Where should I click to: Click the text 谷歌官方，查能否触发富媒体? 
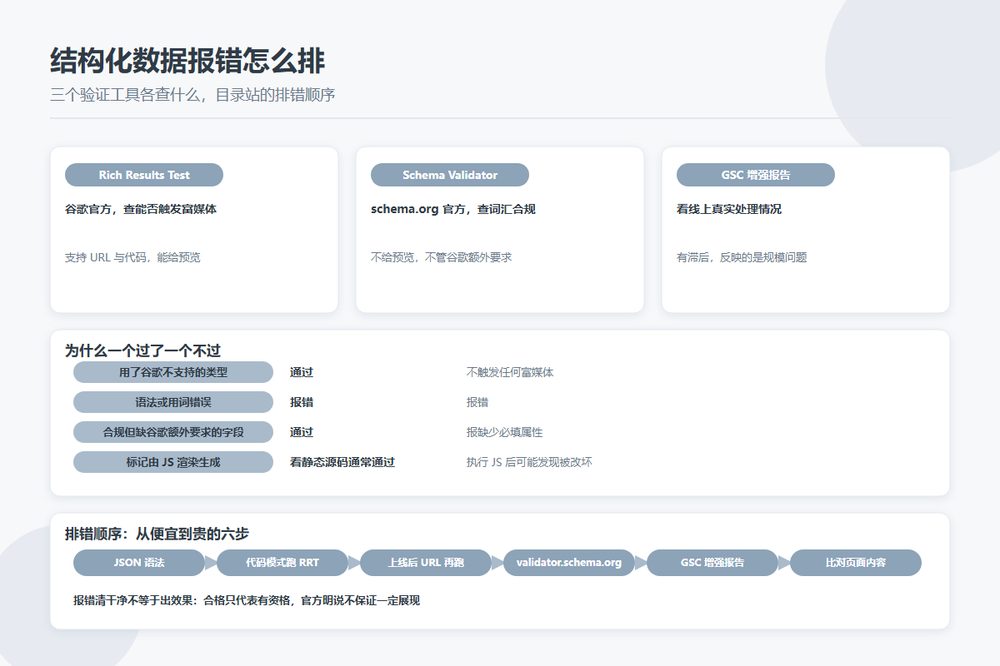point(141,209)
